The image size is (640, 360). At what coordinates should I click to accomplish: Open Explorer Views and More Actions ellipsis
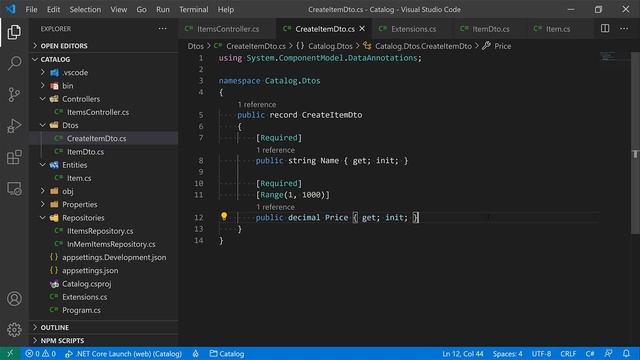click(x=162, y=29)
